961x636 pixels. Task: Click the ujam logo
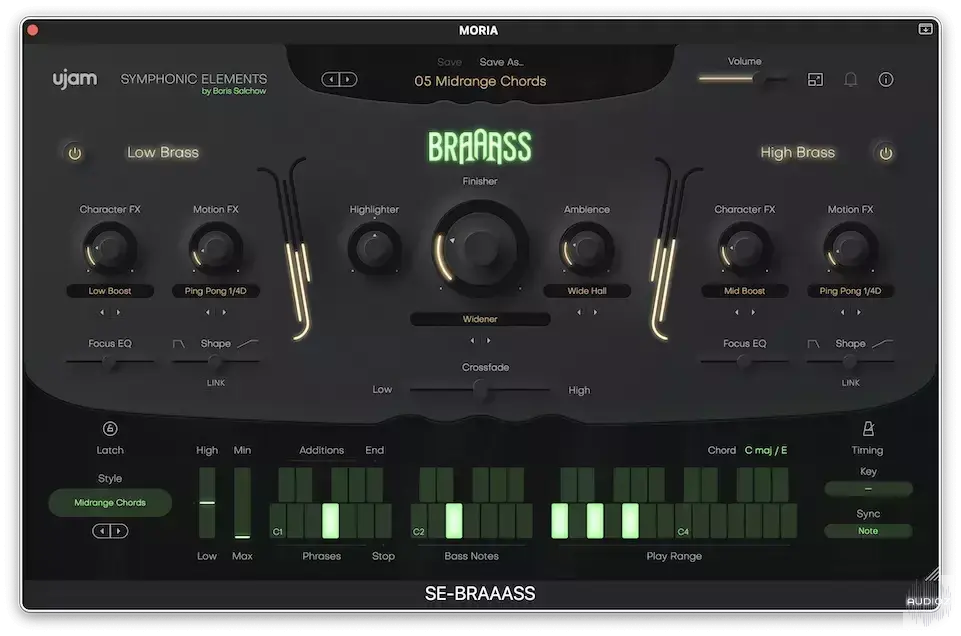pyautogui.click(x=75, y=79)
